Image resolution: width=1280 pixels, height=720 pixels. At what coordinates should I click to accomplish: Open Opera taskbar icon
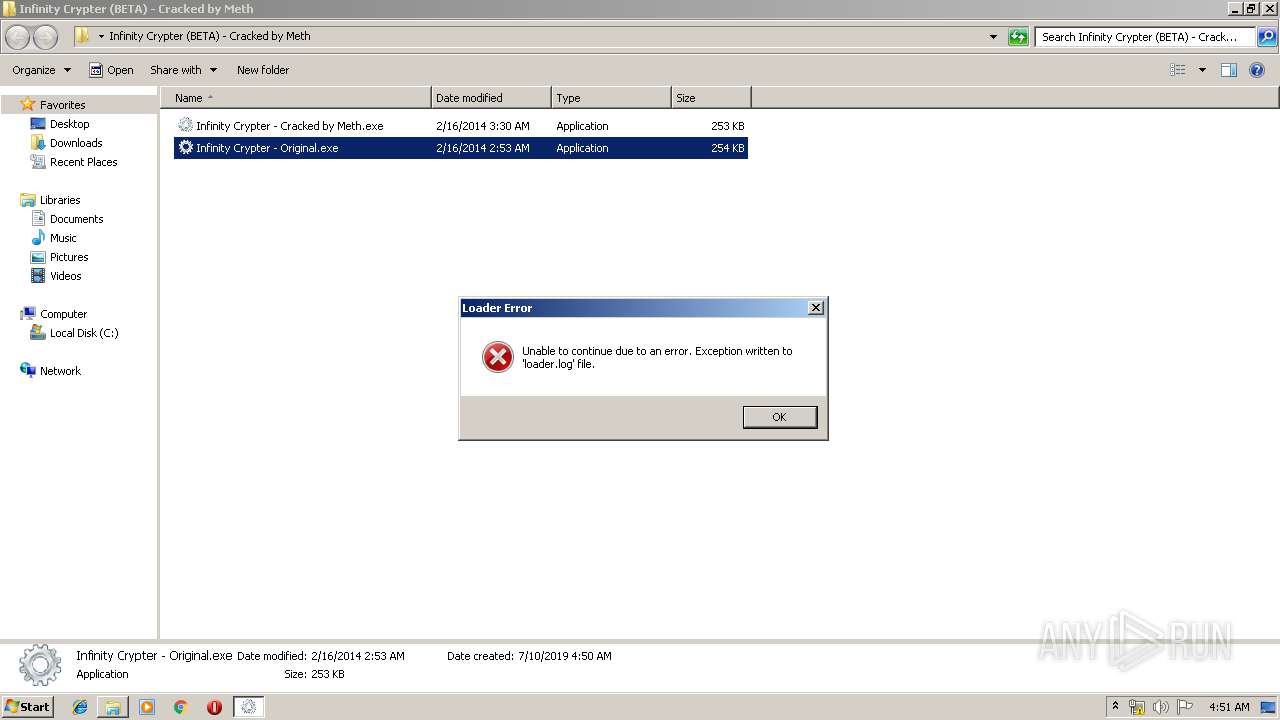214,707
